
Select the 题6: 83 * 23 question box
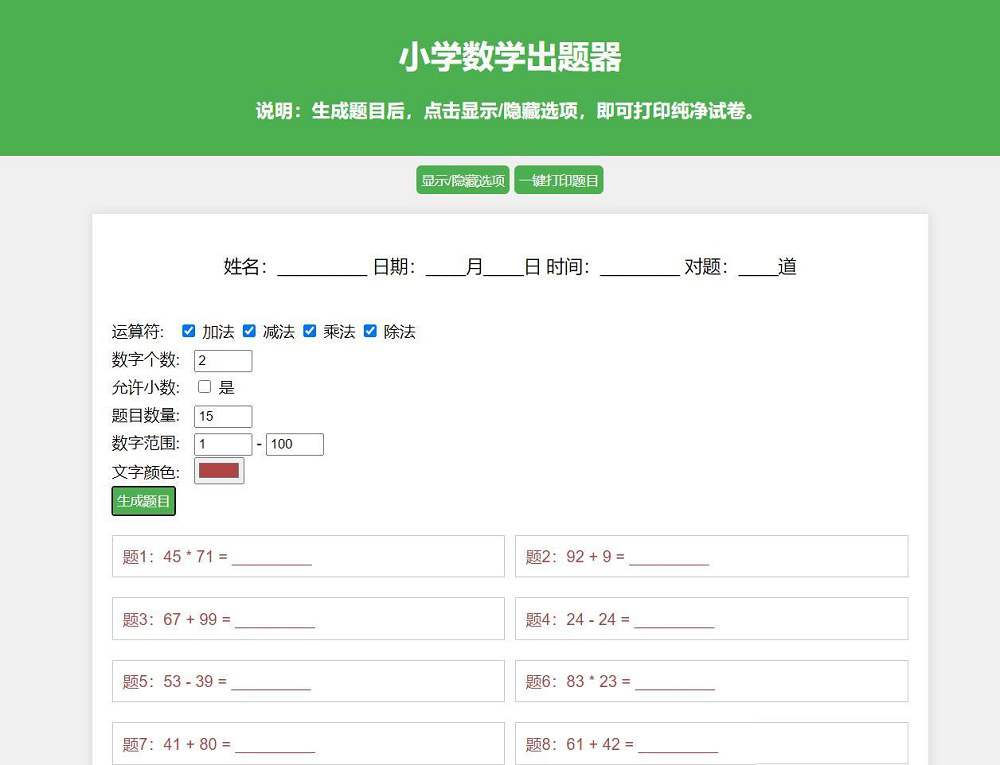click(711, 680)
